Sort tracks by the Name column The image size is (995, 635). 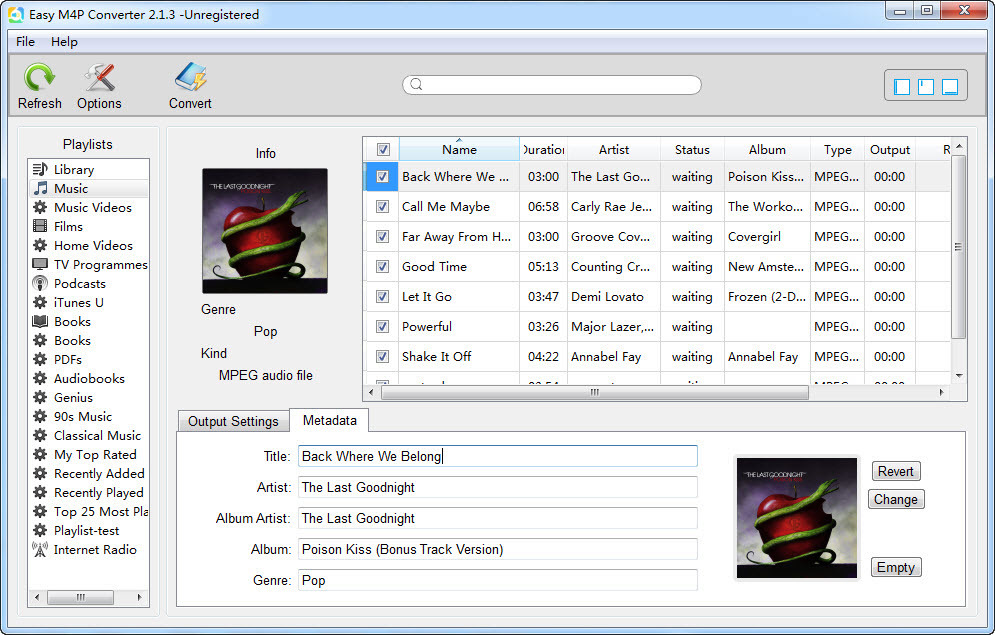coord(459,150)
